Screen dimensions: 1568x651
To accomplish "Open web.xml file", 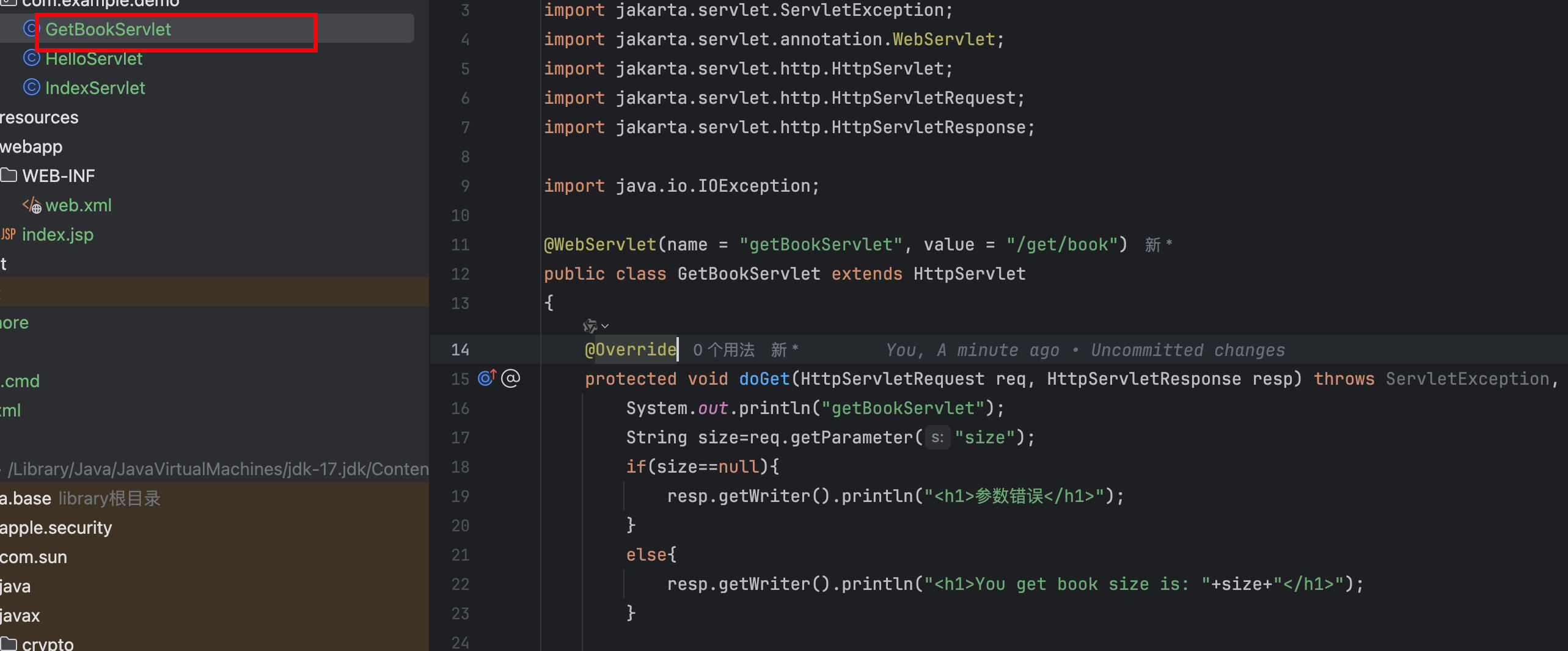I will (78, 205).
